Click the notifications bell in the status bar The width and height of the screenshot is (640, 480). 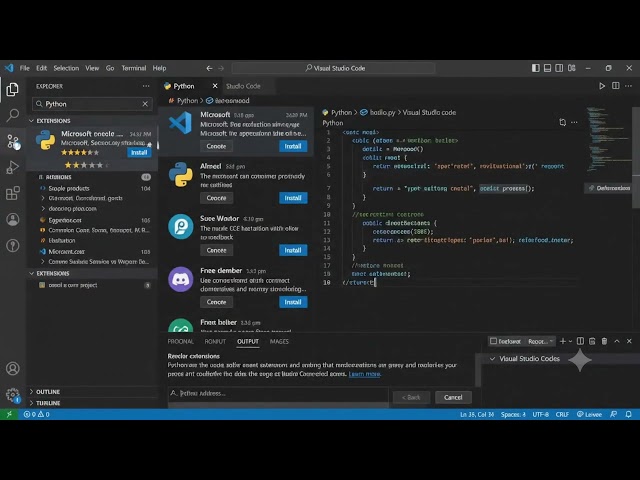point(629,414)
